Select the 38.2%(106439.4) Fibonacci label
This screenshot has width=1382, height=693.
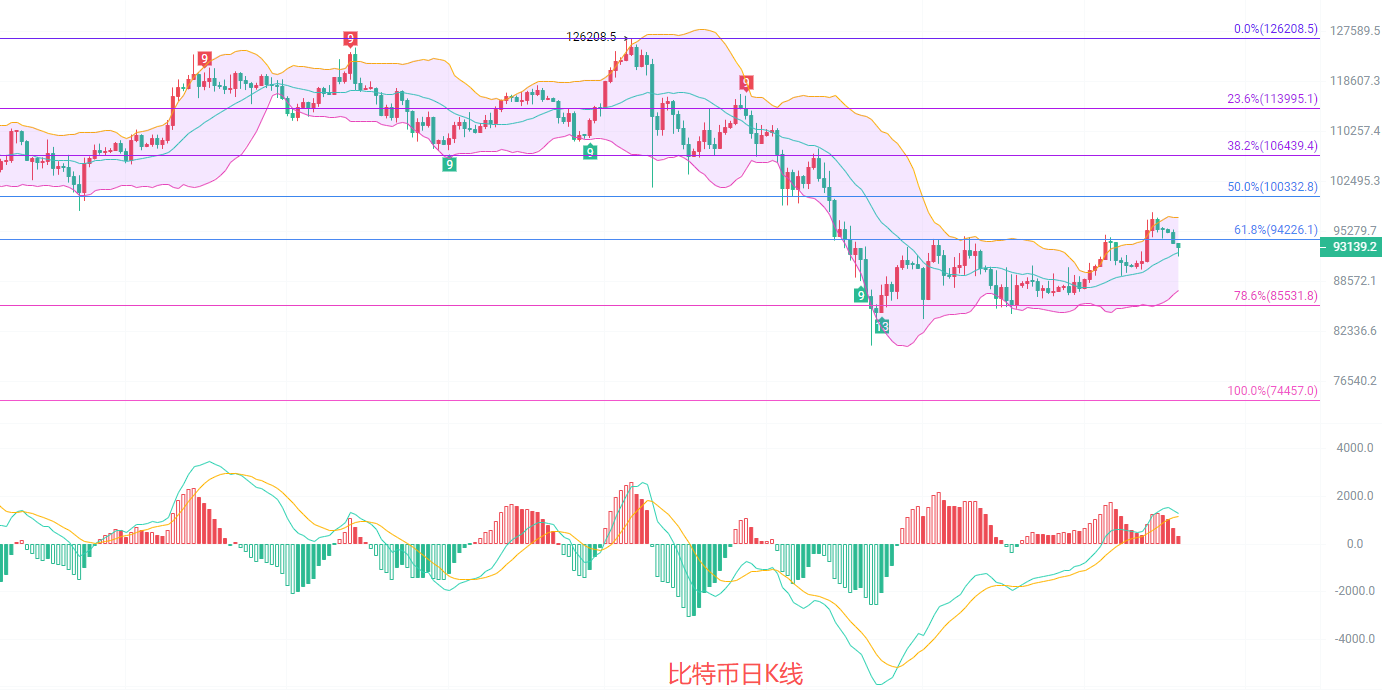tap(1272, 146)
